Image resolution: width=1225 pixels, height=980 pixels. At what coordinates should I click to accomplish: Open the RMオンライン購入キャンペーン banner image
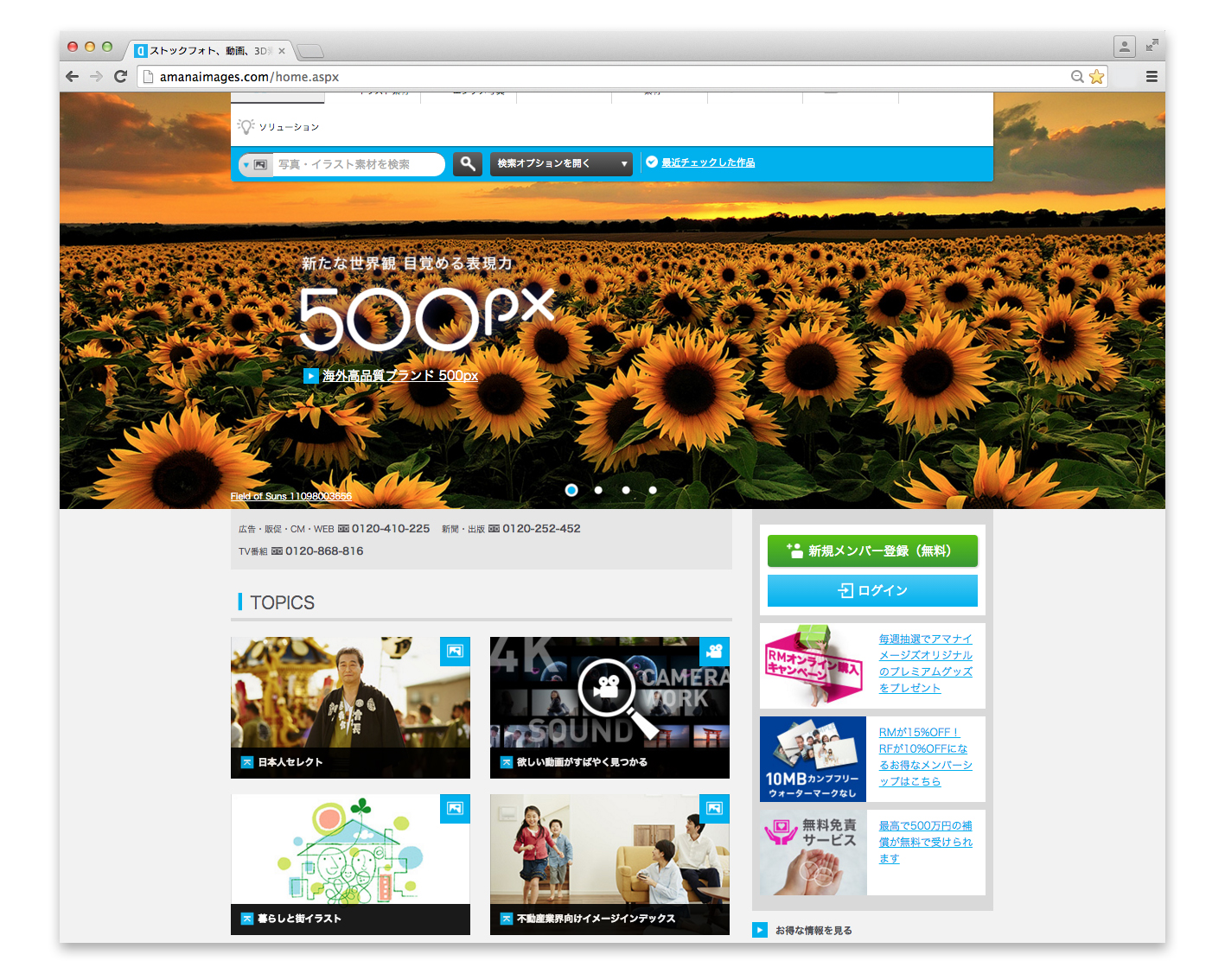click(x=813, y=665)
